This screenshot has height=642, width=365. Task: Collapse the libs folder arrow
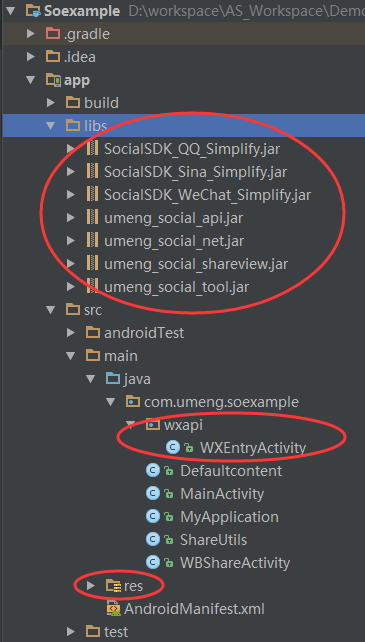point(51,125)
